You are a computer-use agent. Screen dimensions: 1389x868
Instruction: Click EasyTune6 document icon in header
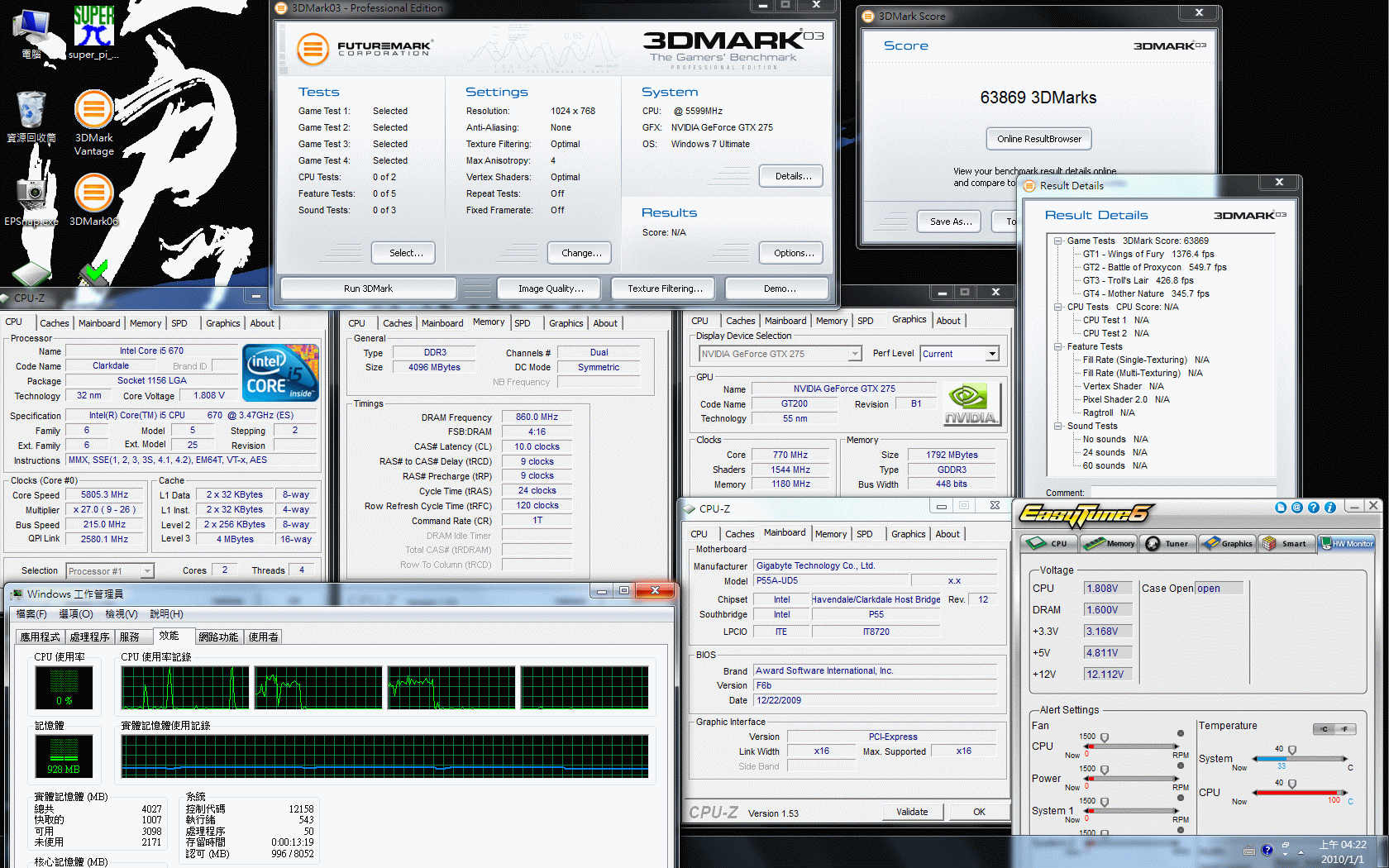(x=1281, y=508)
